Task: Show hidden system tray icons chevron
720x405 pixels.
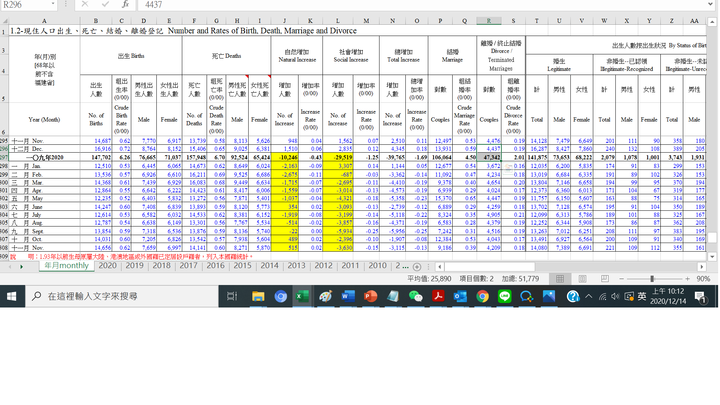Action: pos(588,297)
